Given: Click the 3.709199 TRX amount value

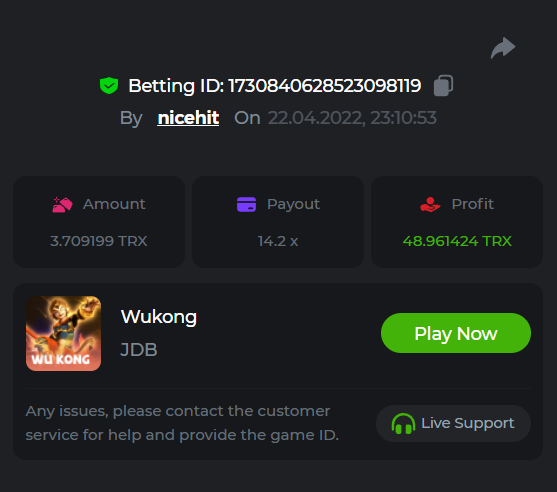Looking at the screenshot, I should pyautogui.click(x=99, y=241).
